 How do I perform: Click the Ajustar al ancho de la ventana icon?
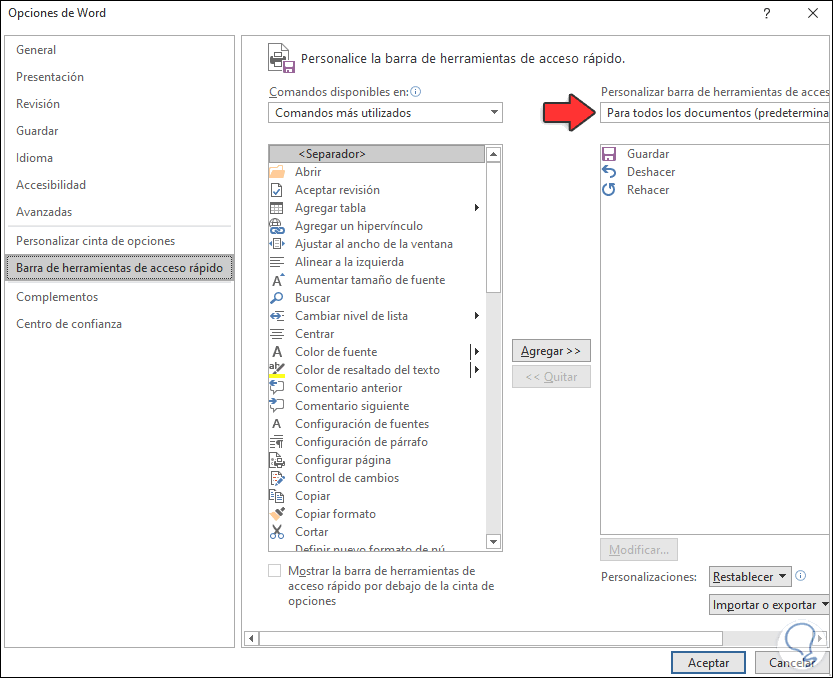point(277,244)
